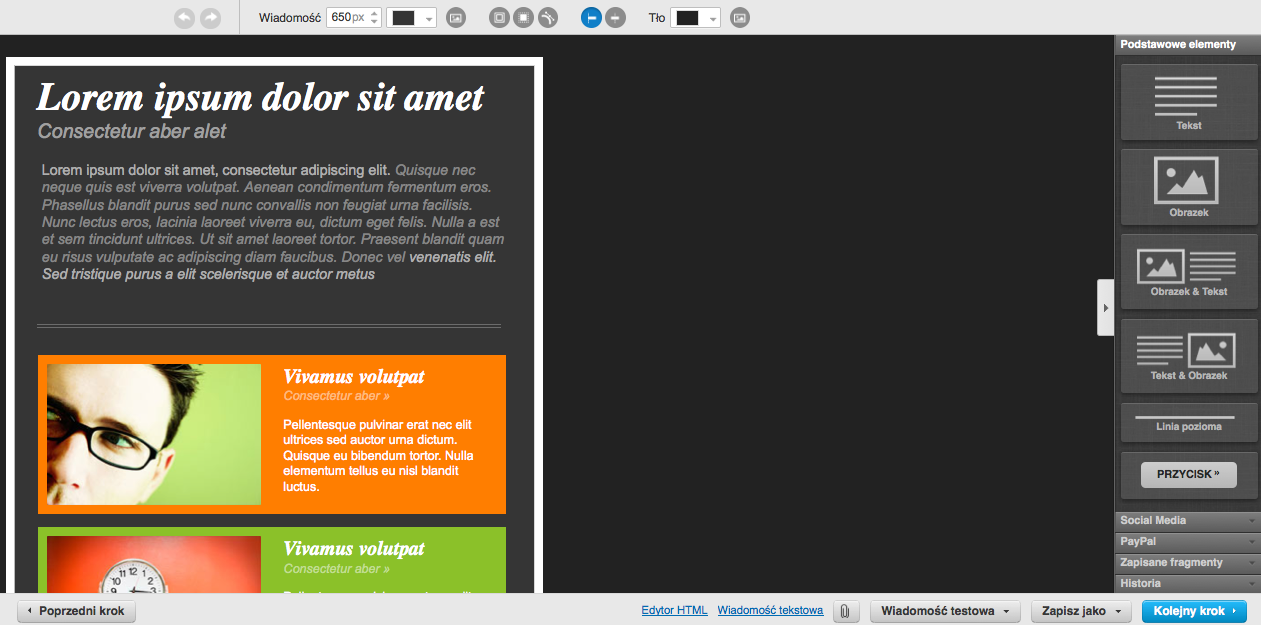Select the PRZYCISK button element
The height and width of the screenshot is (625, 1261).
coord(1189,475)
